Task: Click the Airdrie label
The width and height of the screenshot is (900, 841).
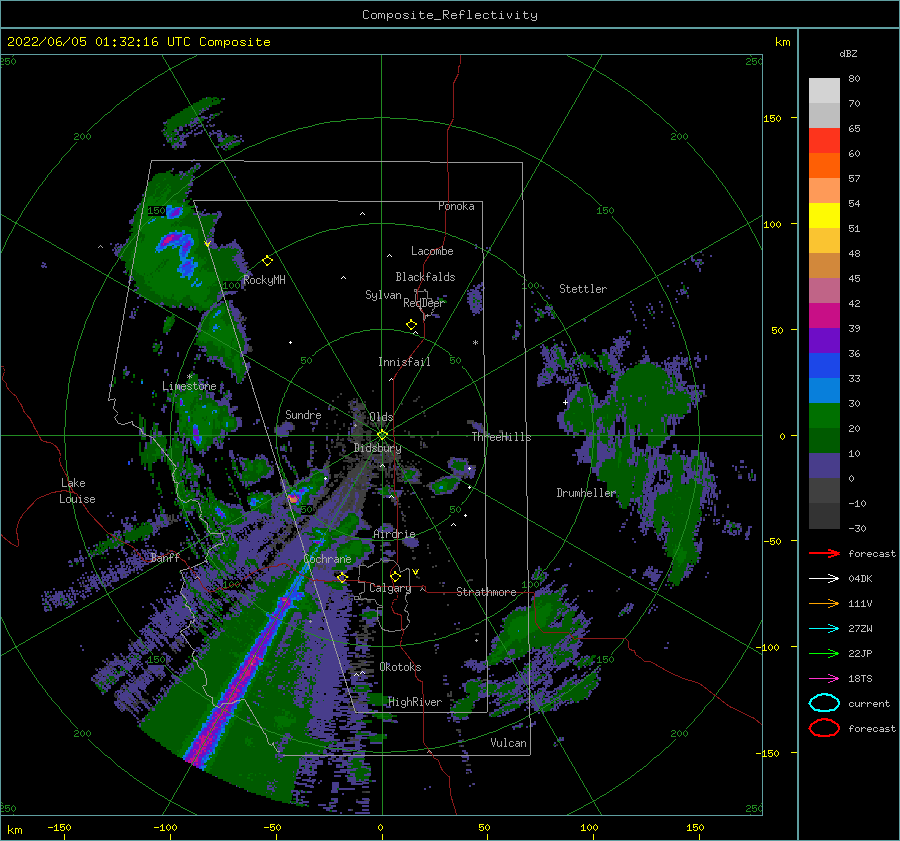Action: click(x=394, y=534)
